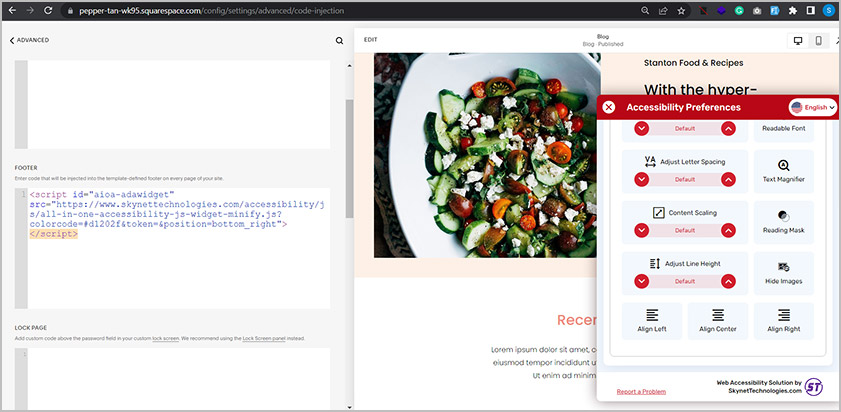Enable the Text Magnifier option
This screenshot has width=841, height=412.
click(x=784, y=172)
